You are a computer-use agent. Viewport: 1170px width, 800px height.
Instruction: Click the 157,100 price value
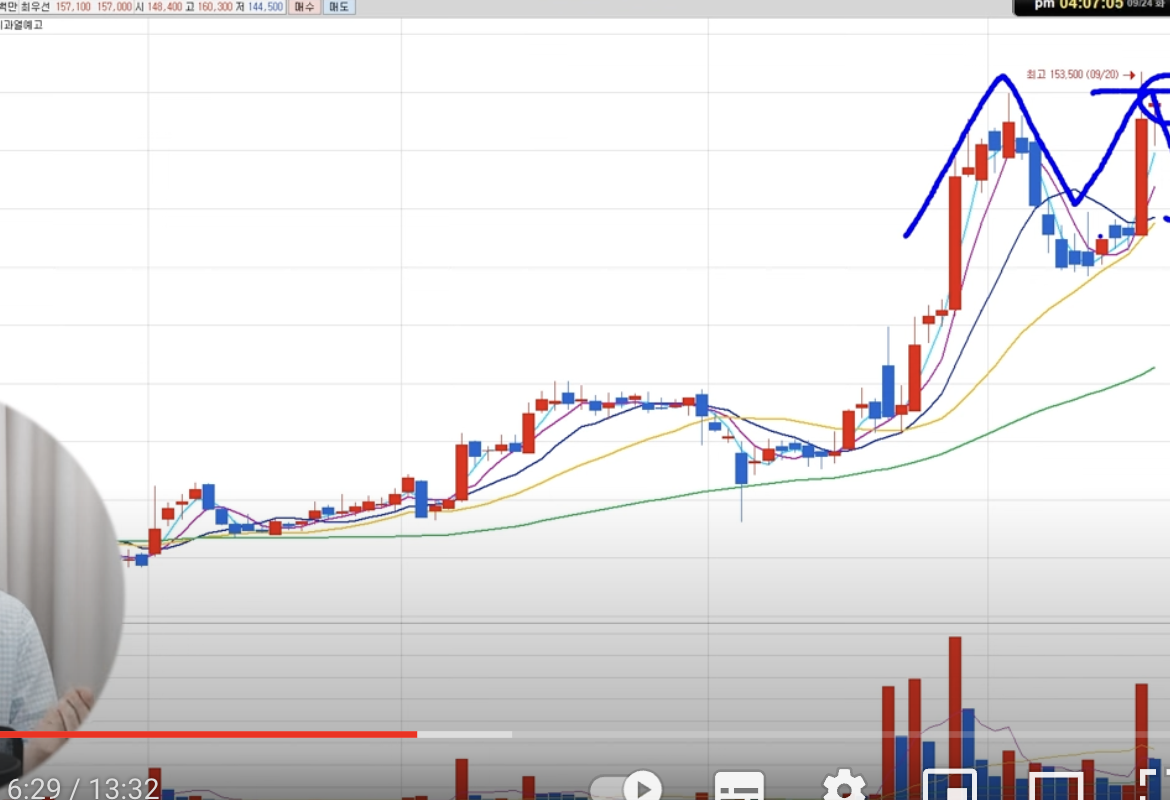click(73, 7)
